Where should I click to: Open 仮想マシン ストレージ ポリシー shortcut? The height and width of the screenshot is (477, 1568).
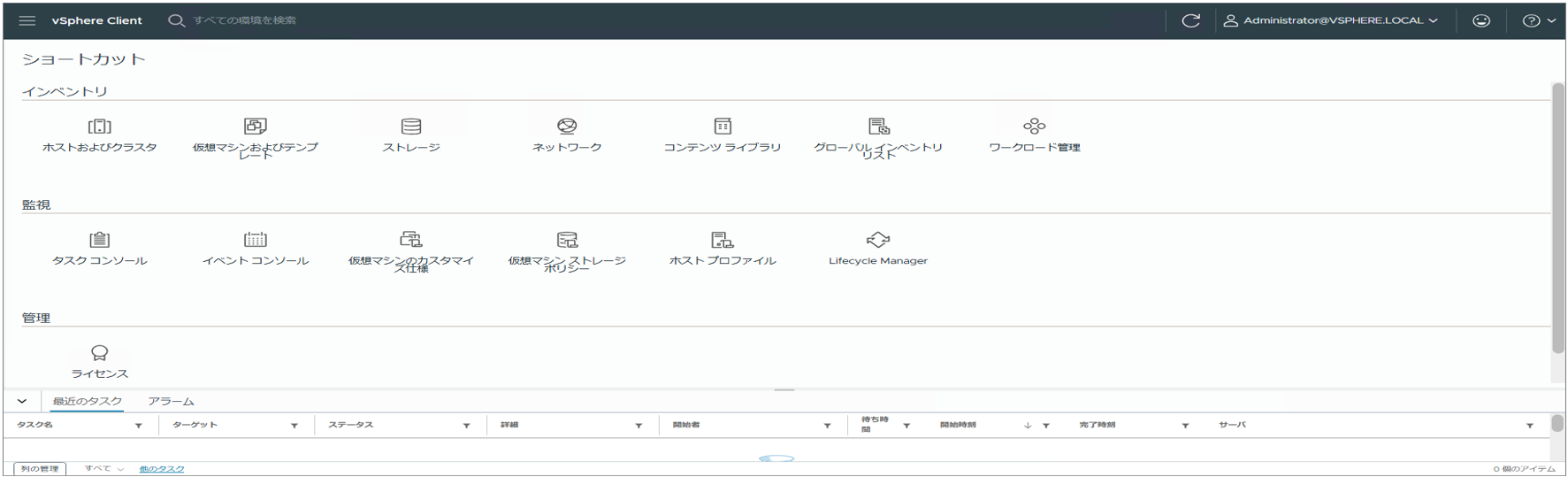[567, 251]
